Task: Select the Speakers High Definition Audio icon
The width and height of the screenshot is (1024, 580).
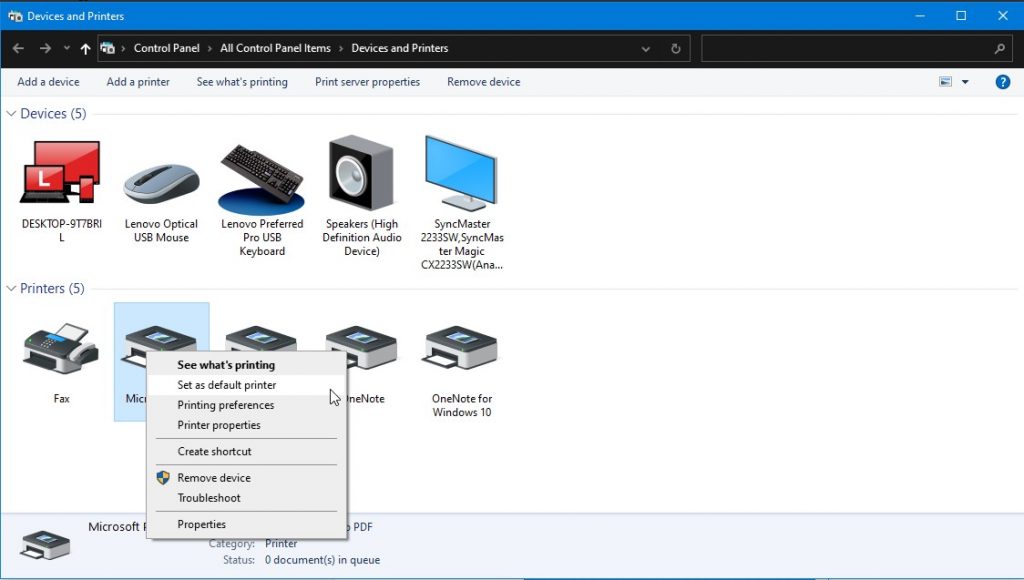Action: pos(361,172)
